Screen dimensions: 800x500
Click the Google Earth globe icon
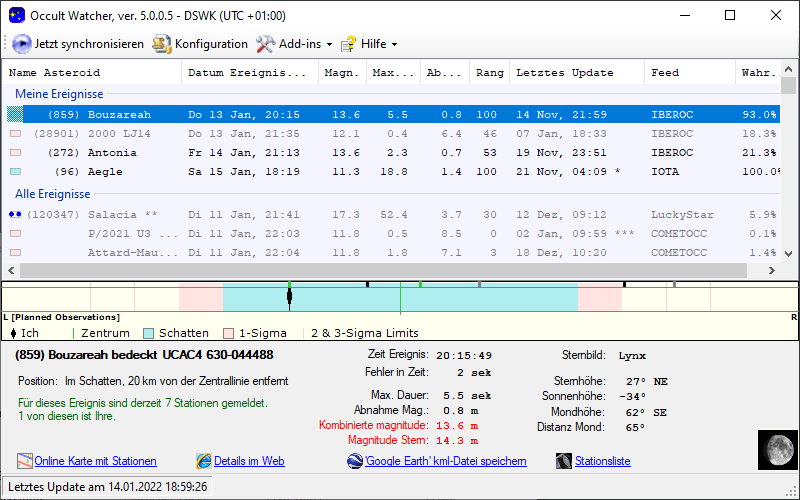pos(355,461)
